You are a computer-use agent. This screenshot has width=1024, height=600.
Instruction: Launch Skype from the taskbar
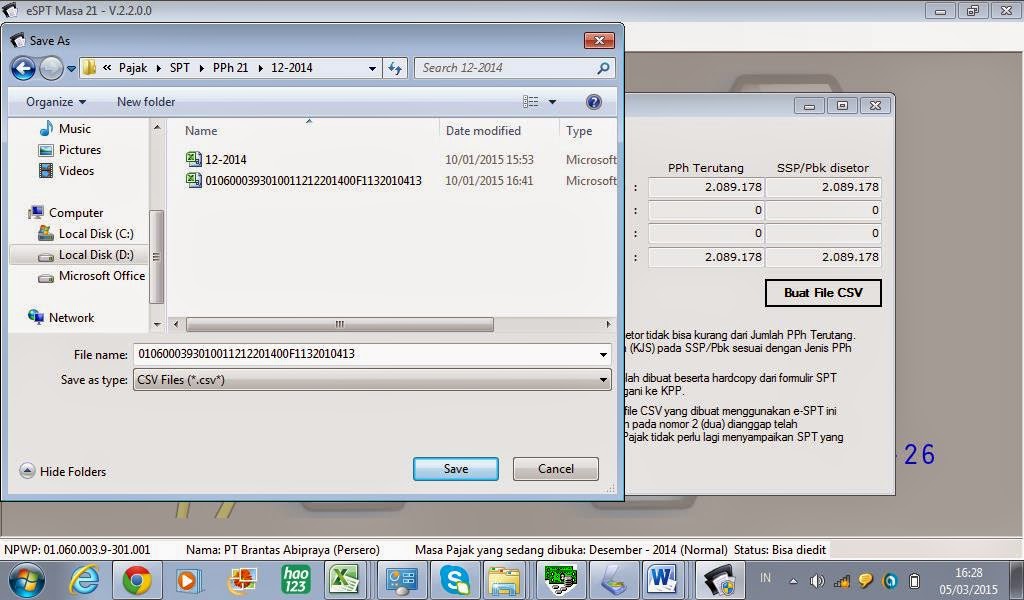455,580
